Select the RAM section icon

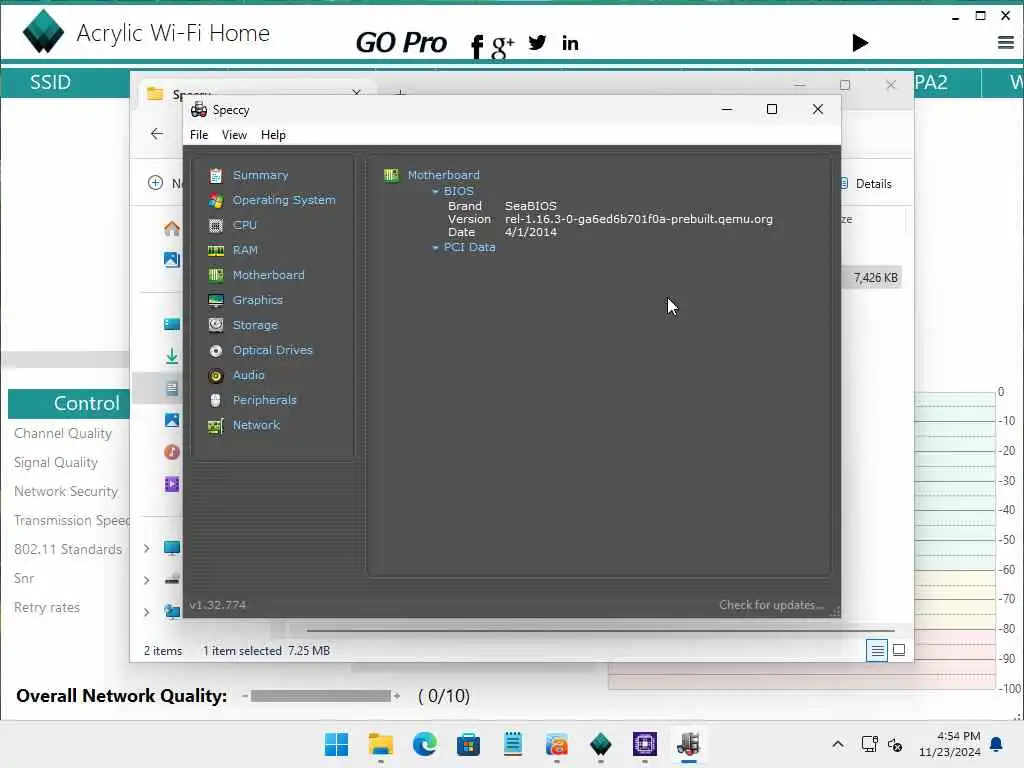[216, 250]
